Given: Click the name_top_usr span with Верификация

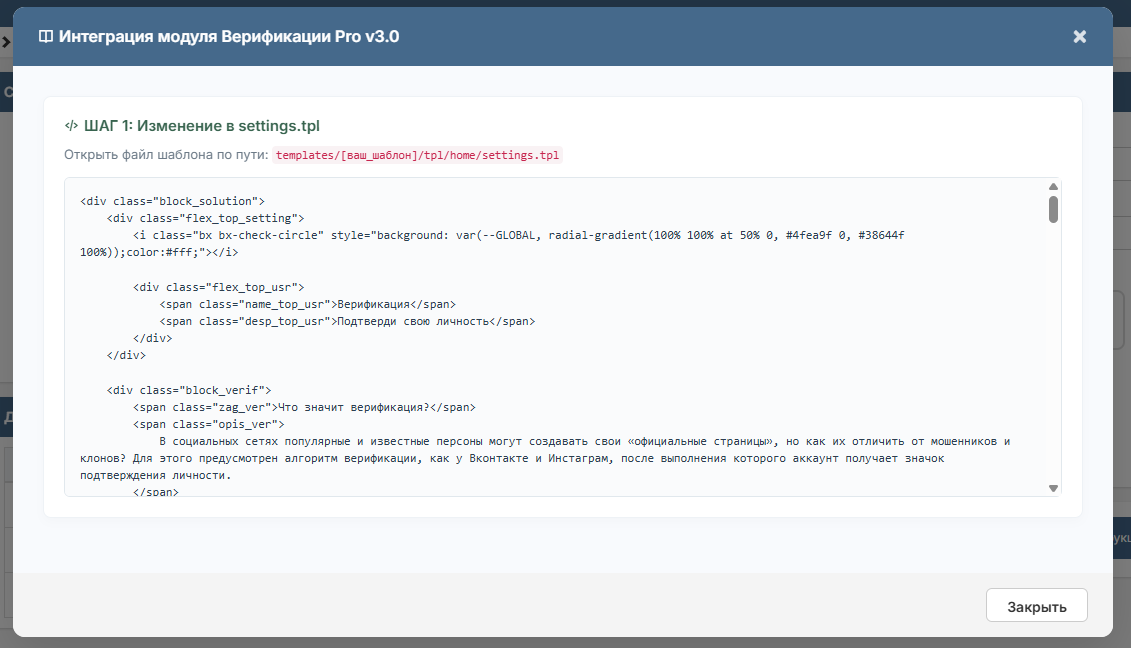Looking at the screenshot, I should 308,305.
